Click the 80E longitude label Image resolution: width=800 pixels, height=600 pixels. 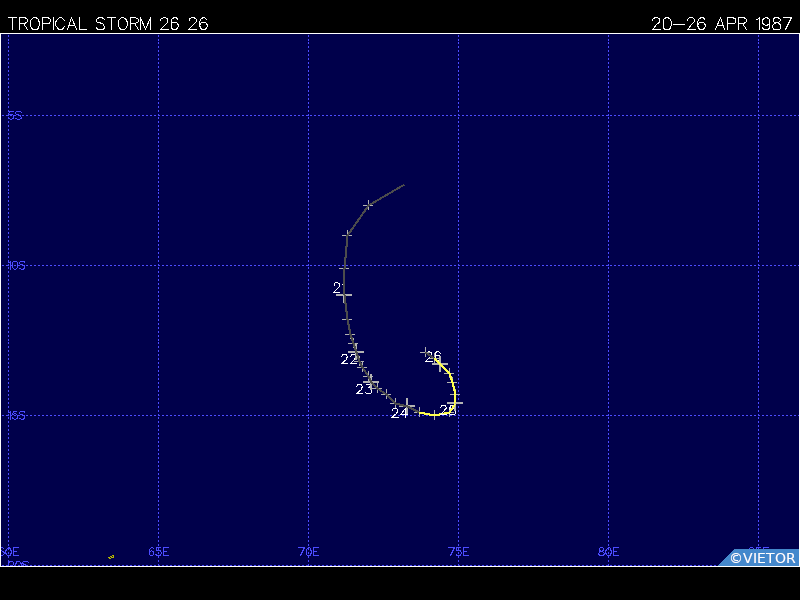point(608,552)
